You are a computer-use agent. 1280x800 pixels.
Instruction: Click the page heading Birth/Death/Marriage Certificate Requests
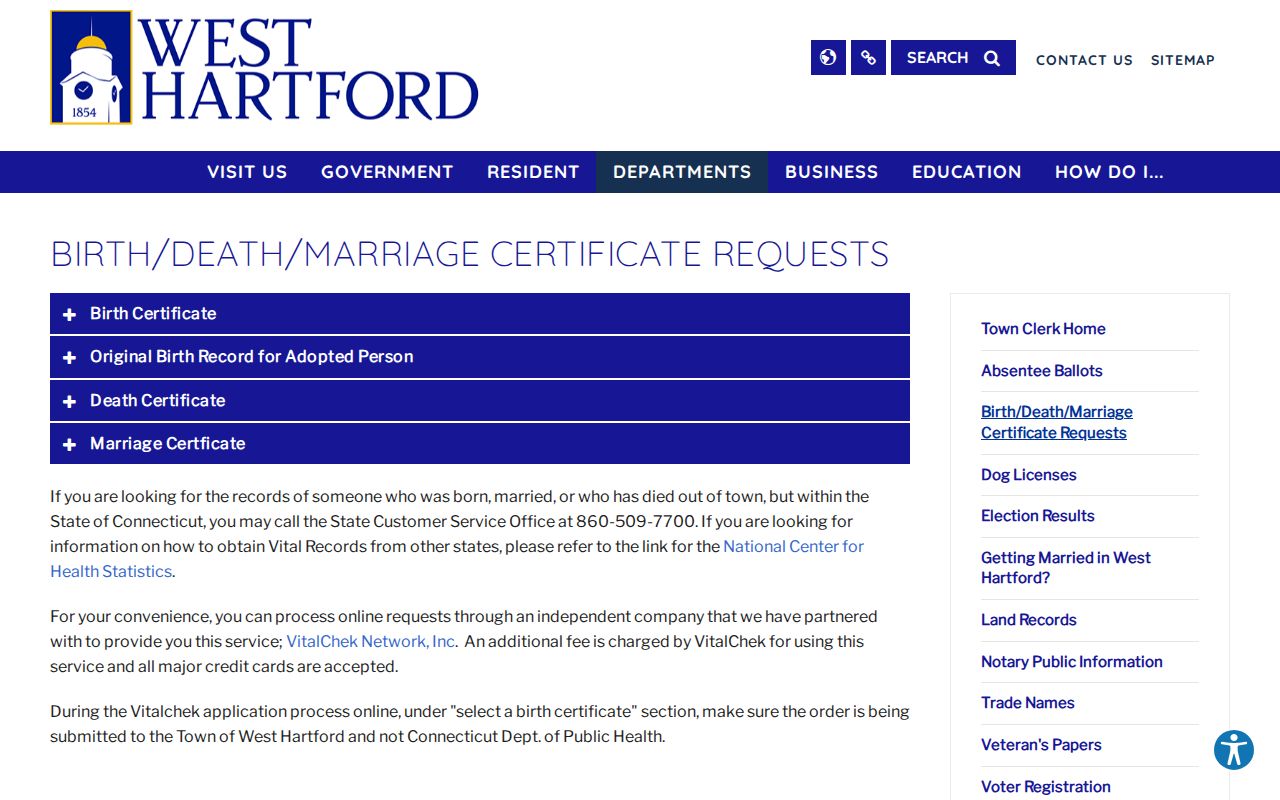point(469,254)
